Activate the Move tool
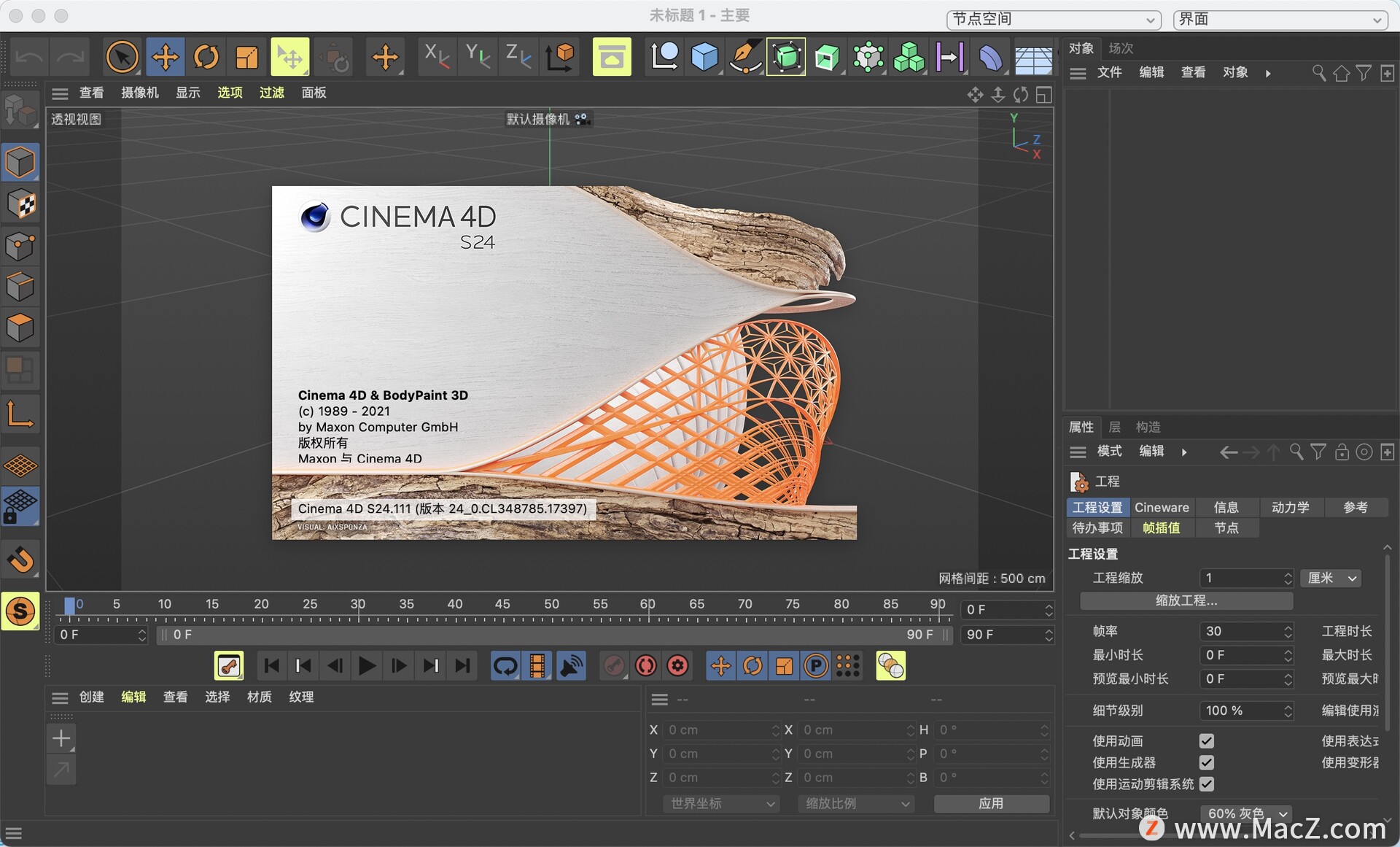 165,57
